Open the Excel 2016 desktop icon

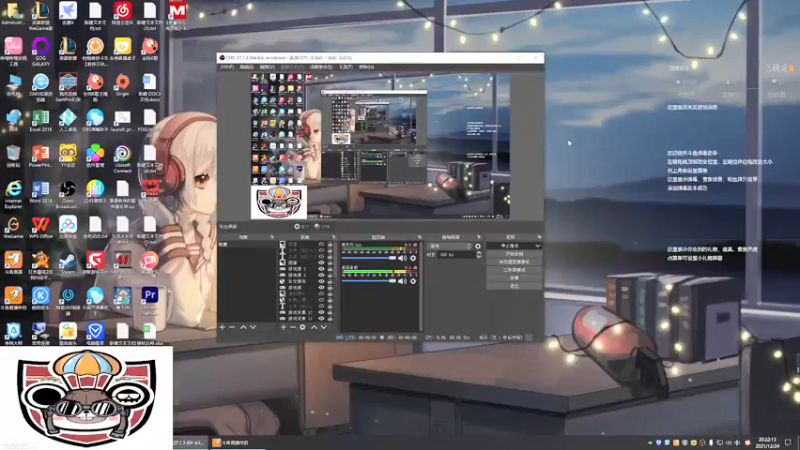pos(40,120)
